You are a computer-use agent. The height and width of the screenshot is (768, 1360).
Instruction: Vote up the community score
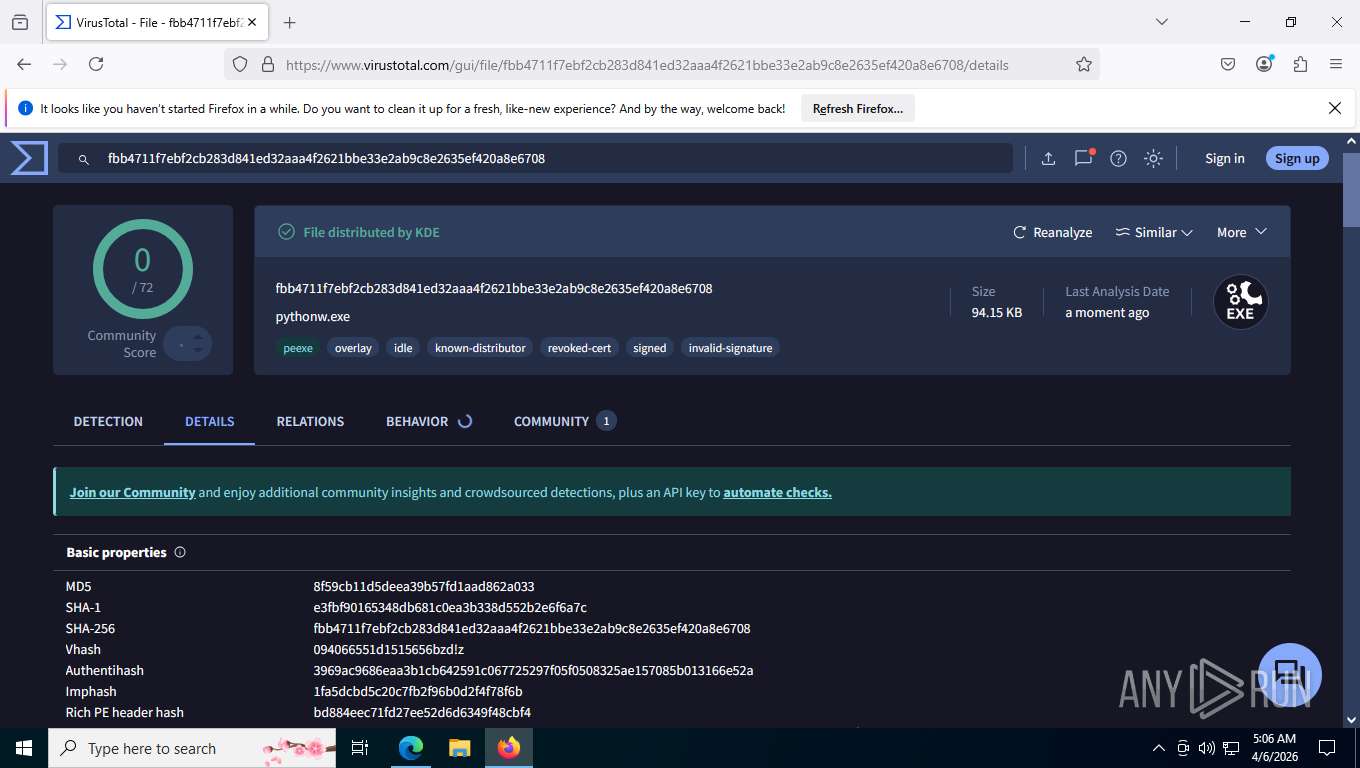click(x=198, y=336)
